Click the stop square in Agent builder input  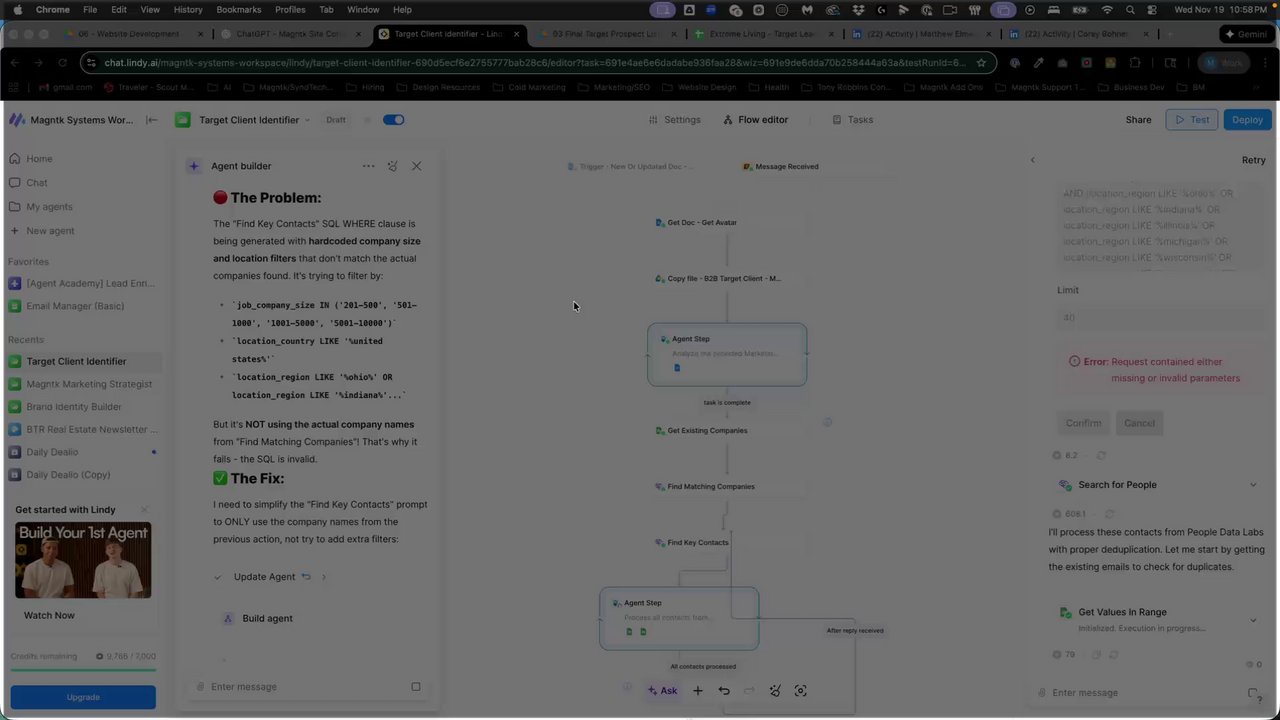point(416,687)
